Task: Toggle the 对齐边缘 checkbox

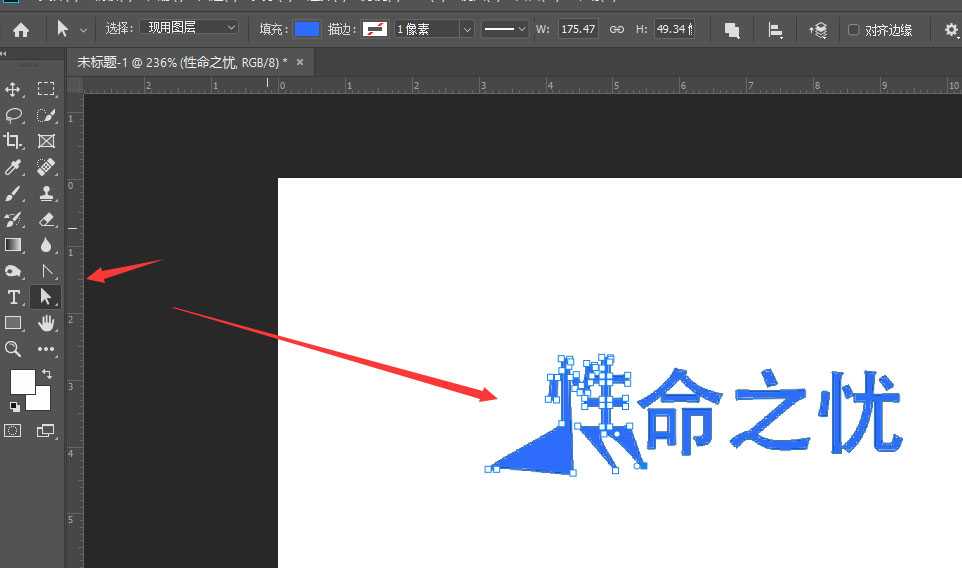Action: [853, 30]
